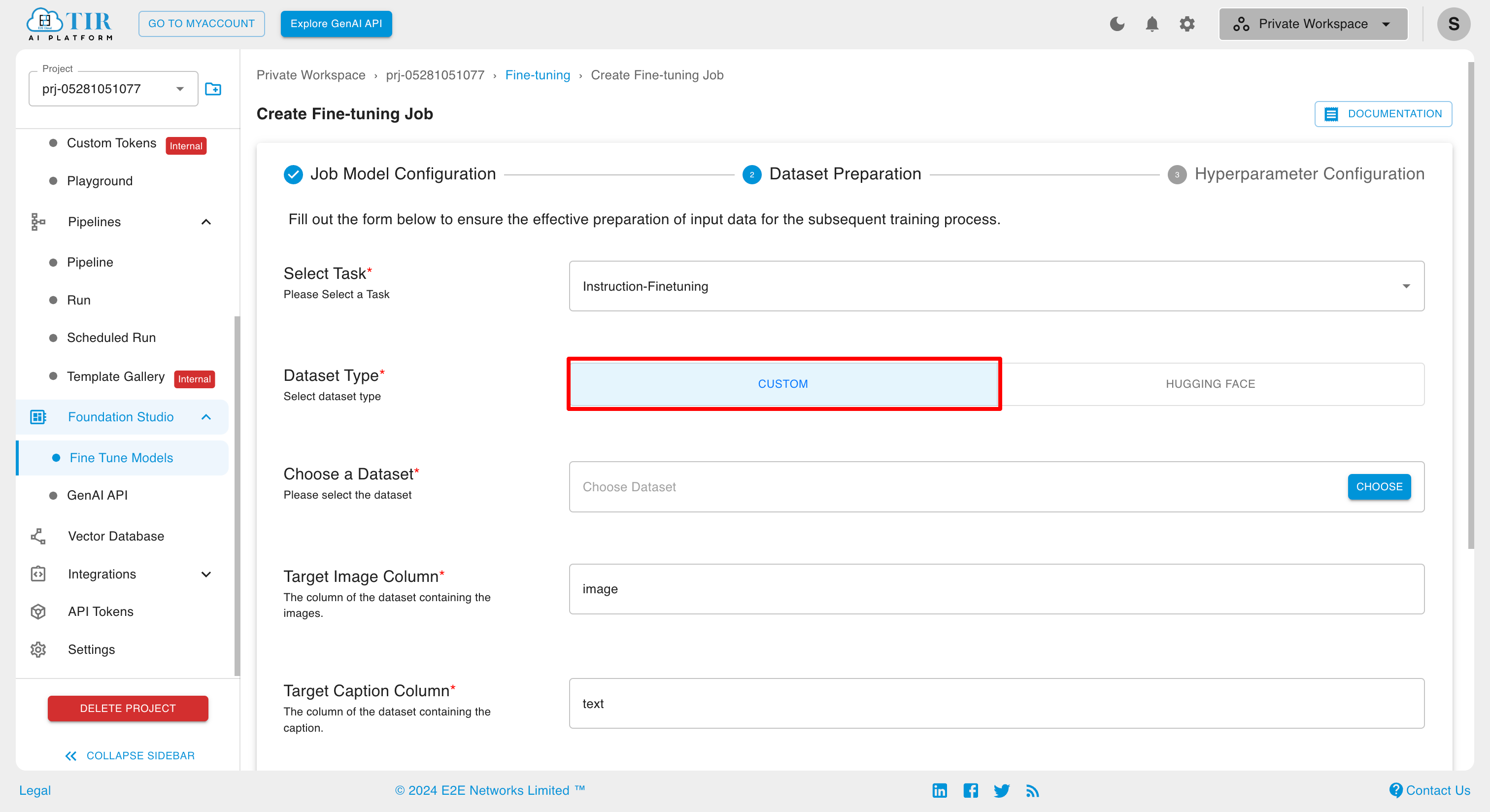
Task: Click the main page vertical scrollbar
Action: coord(1471,306)
